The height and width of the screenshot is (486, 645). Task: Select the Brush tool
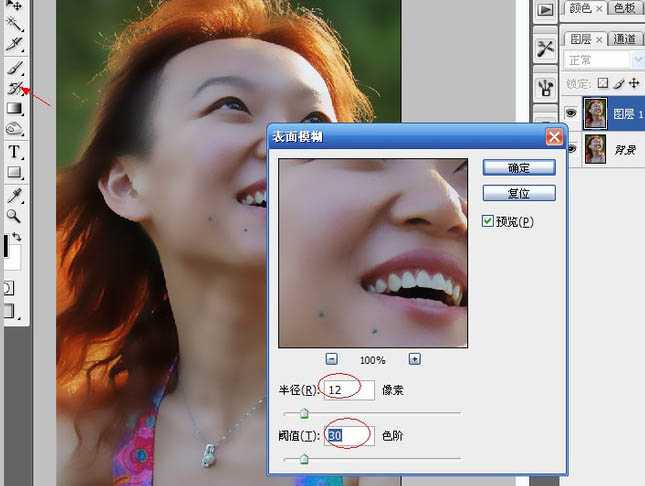click(15, 68)
